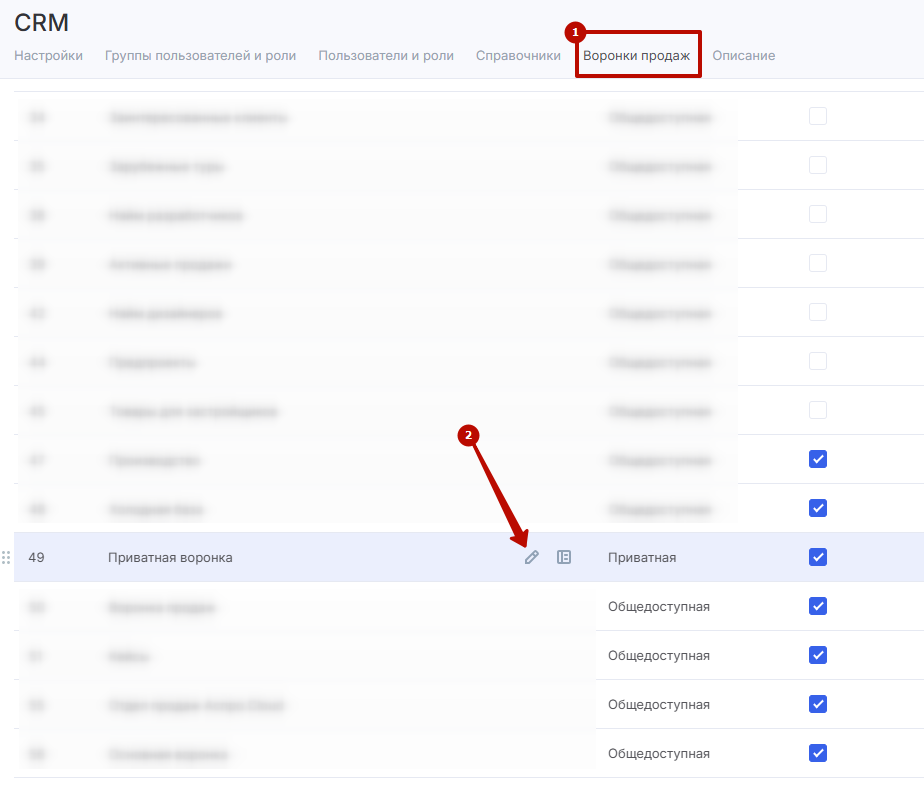Screen dimensions: 924x787
Task: Toggle the checkbox directly above the Приватная row
Action: point(818,508)
